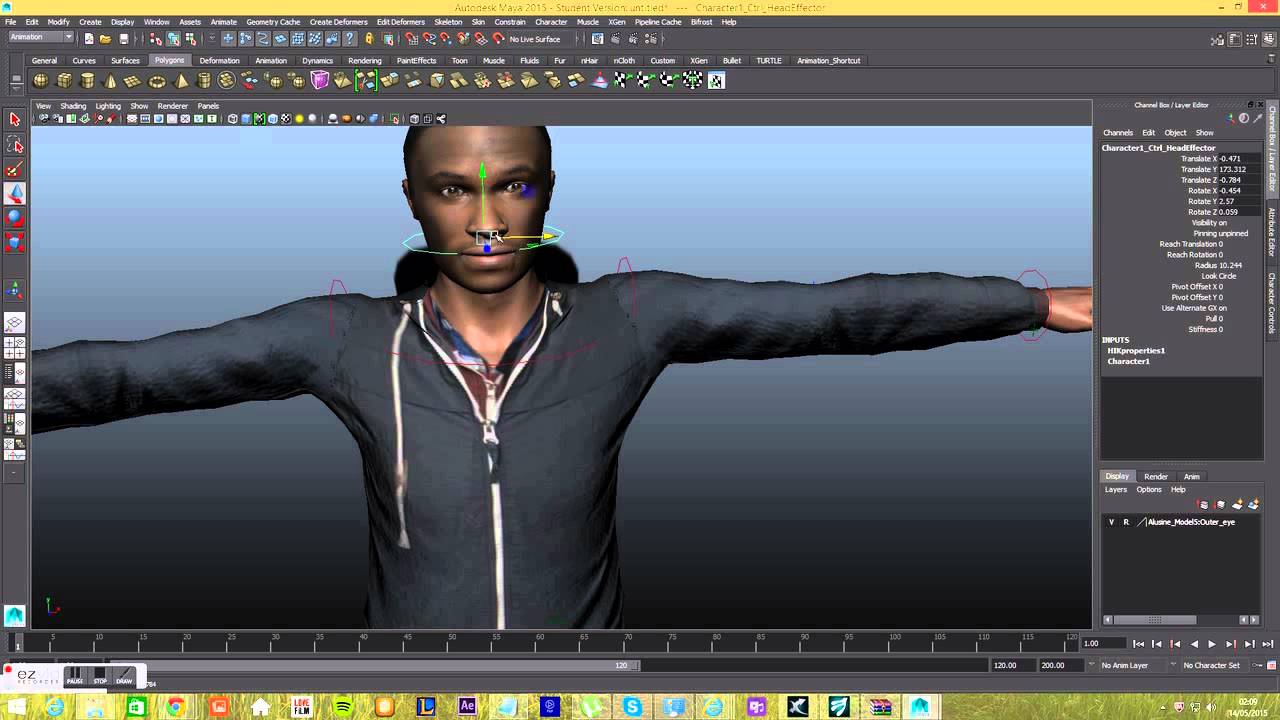Screen dimensions: 1280x720
Task: Go to start of playback range
Action: (x=1138, y=644)
